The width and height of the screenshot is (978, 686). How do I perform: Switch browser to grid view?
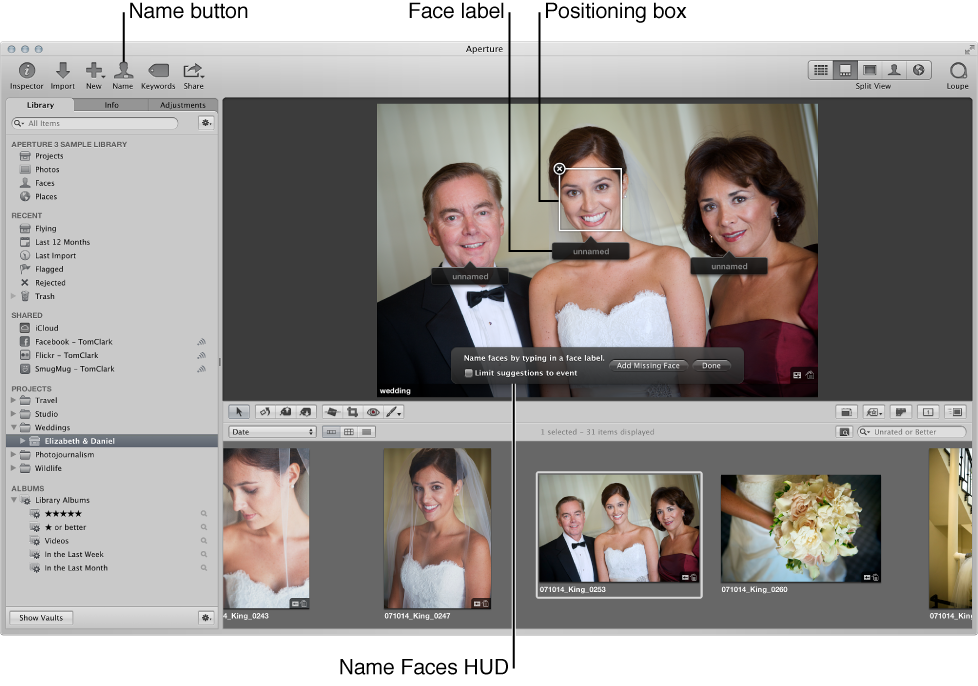pyautogui.click(x=349, y=432)
